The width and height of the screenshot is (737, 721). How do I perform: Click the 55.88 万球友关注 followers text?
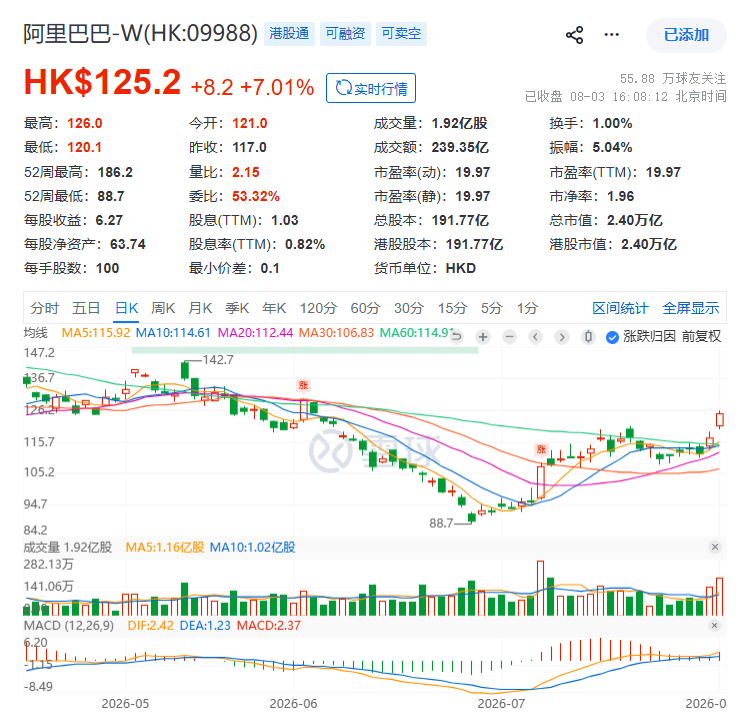click(673, 78)
